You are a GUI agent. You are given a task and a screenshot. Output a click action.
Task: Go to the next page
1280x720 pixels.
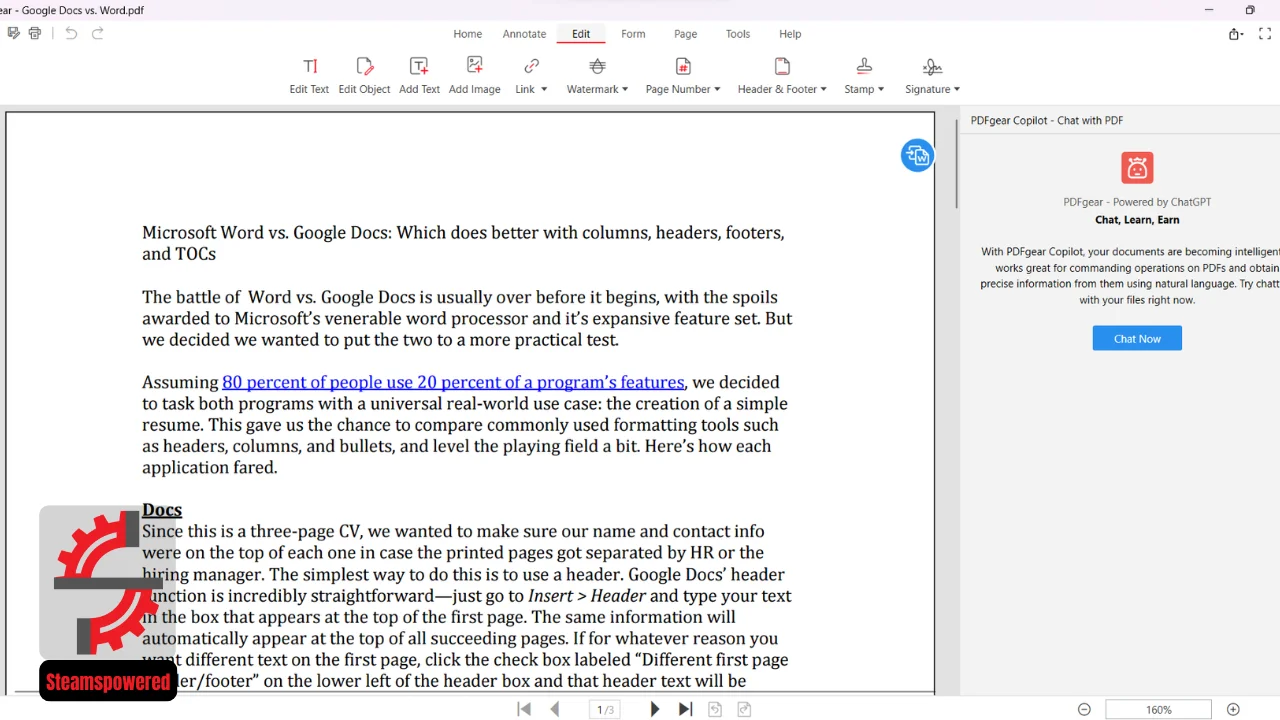655,709
